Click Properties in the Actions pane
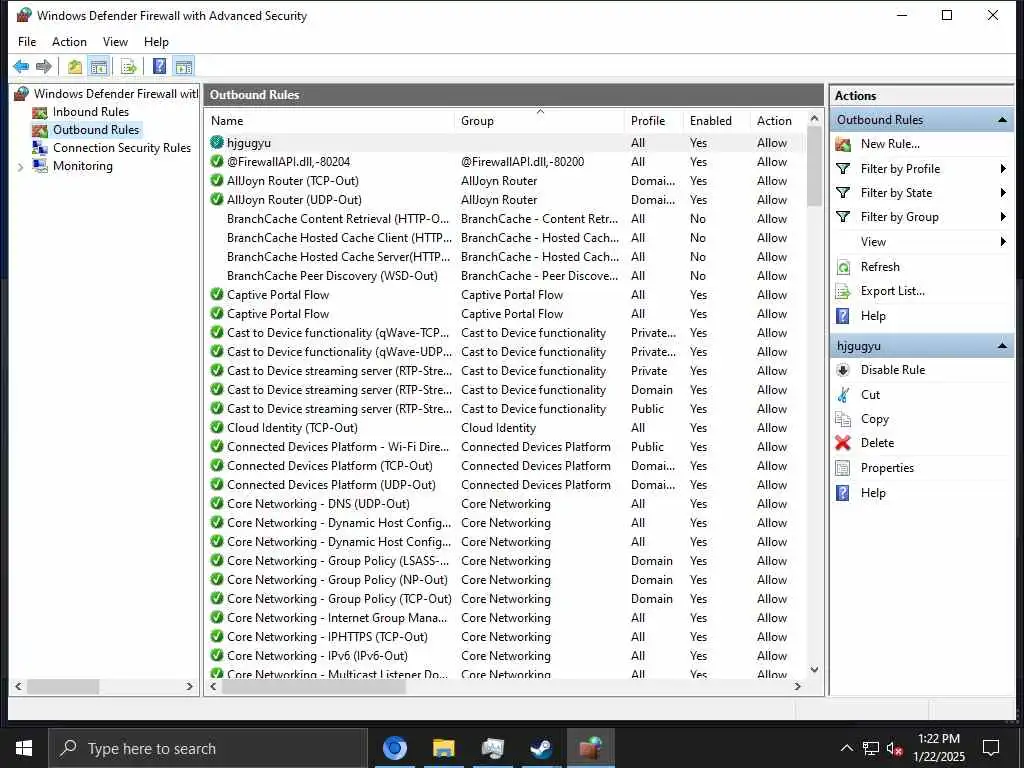The width and height of the screenshot is (1024, 768). (887, 468)
